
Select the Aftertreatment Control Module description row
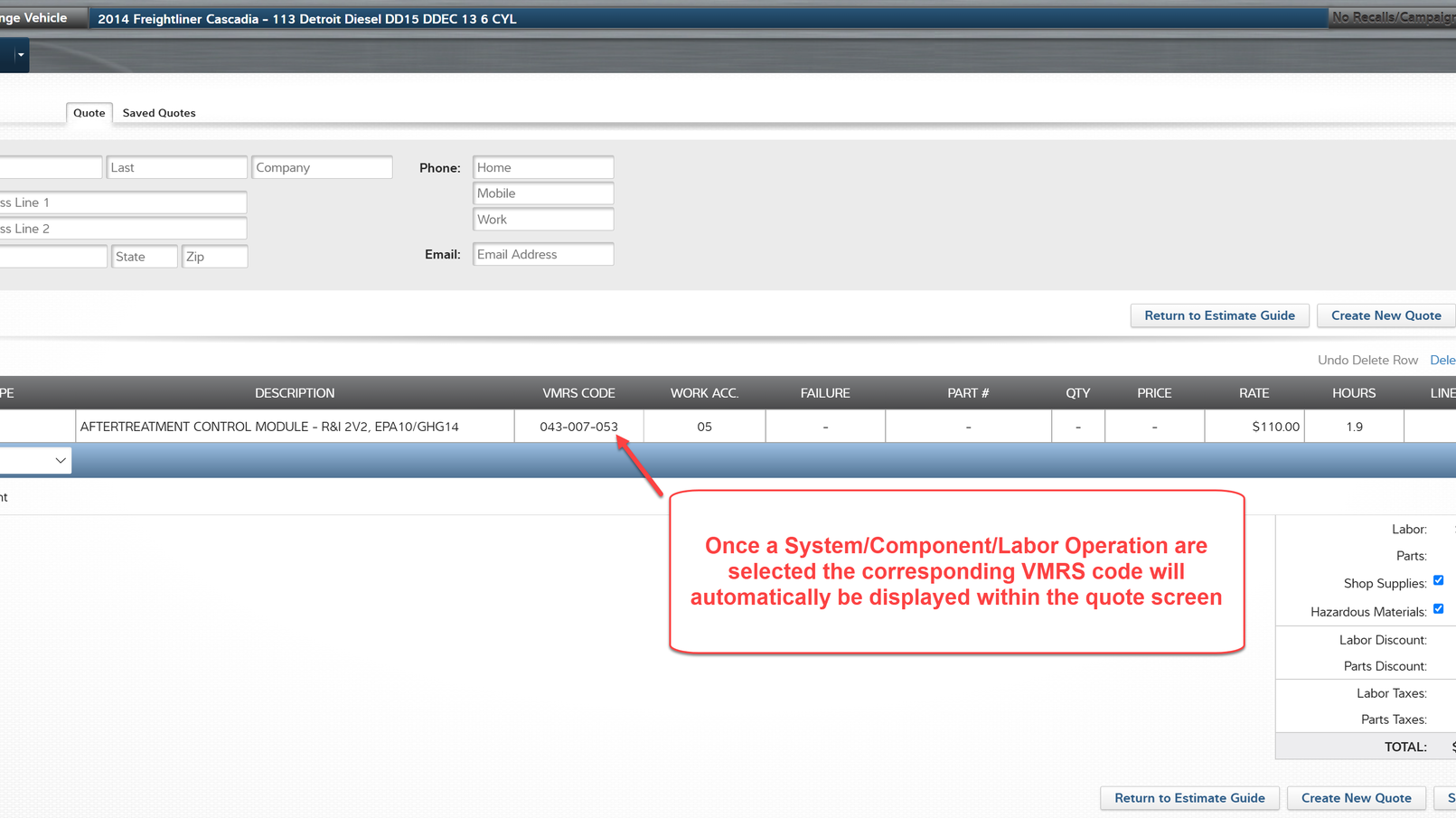295,426
